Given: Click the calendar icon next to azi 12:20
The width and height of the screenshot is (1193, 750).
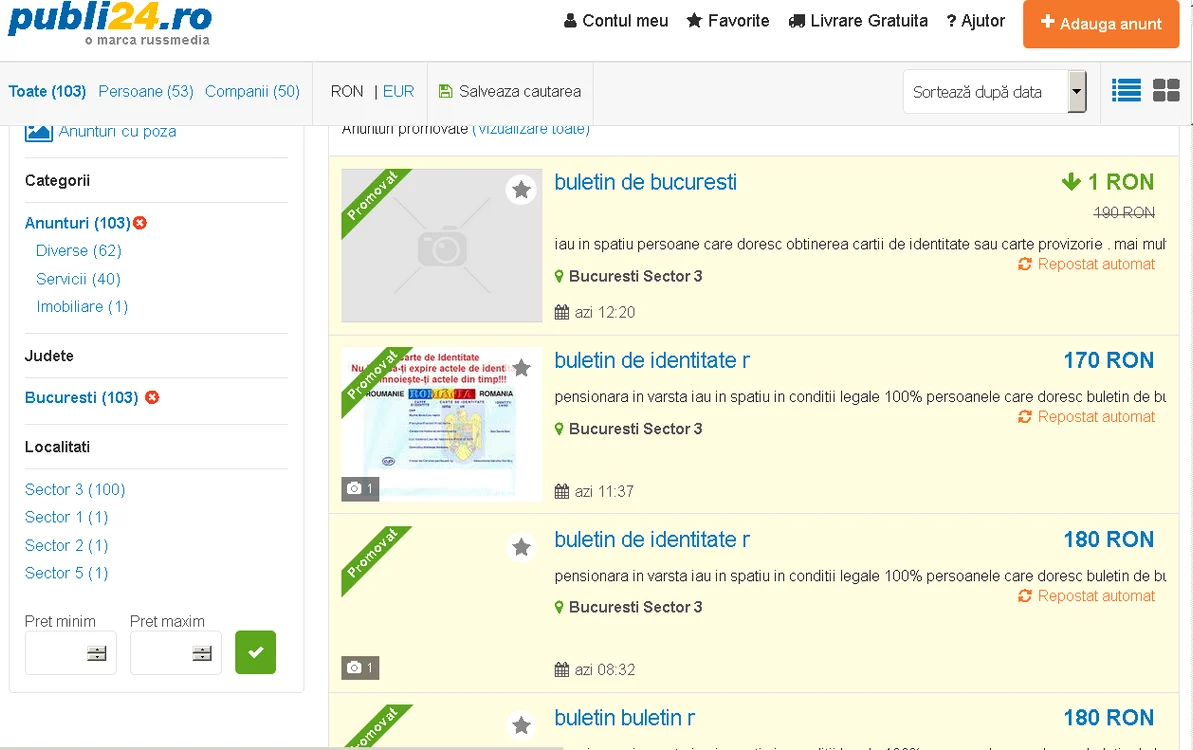Looking at the screenshot, I should pos(562,312).
